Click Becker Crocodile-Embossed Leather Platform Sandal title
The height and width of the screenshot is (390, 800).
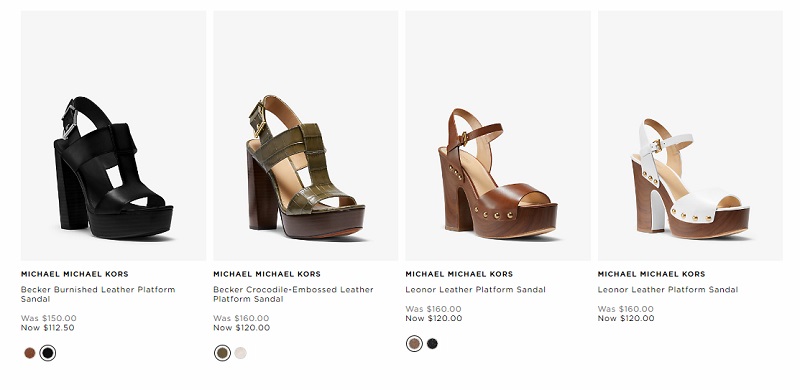(293, 294)
